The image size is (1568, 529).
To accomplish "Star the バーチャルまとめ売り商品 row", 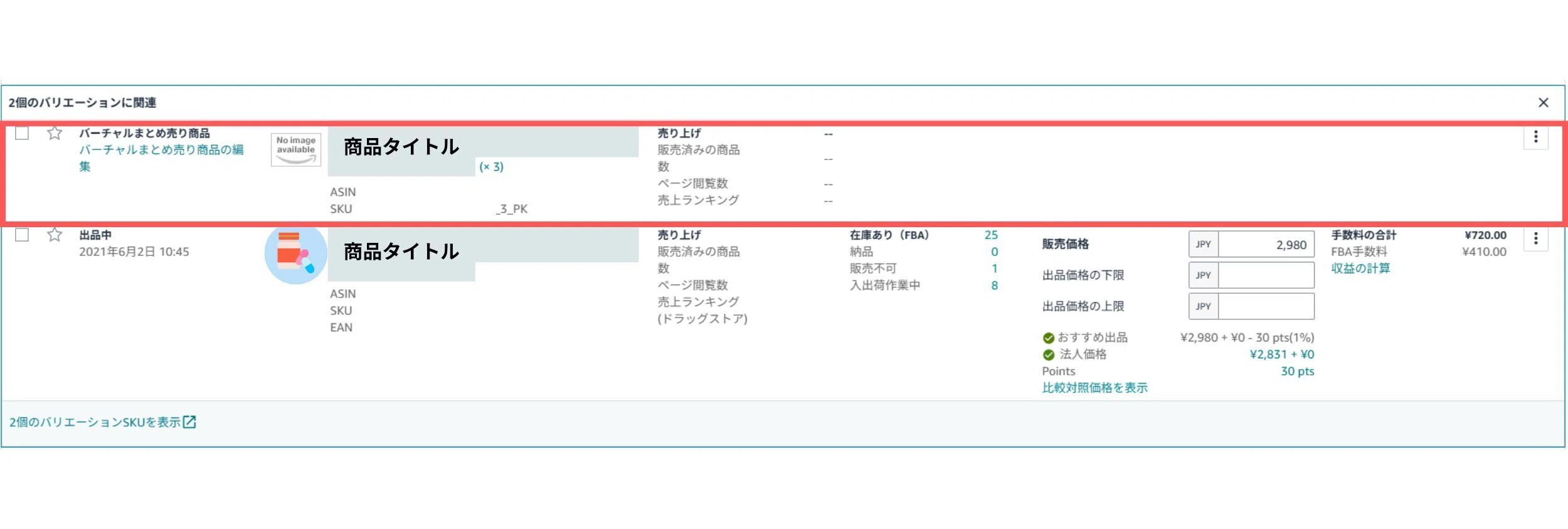I will (55, 133).
